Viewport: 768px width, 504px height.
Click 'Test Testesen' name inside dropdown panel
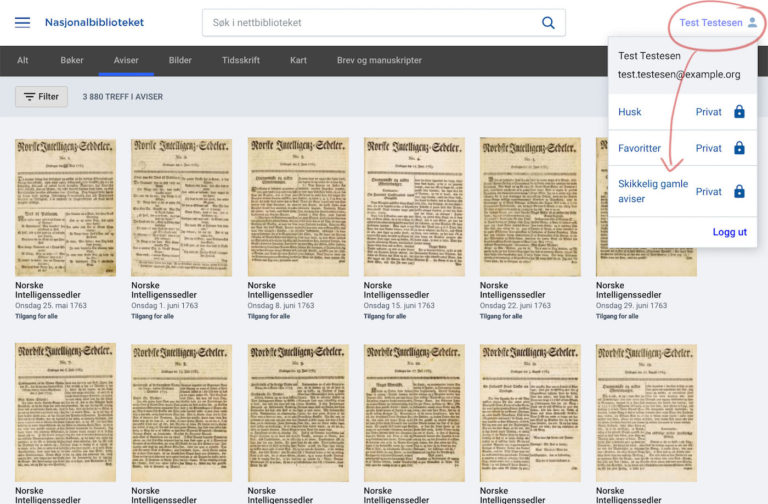(x=649, y=56)
